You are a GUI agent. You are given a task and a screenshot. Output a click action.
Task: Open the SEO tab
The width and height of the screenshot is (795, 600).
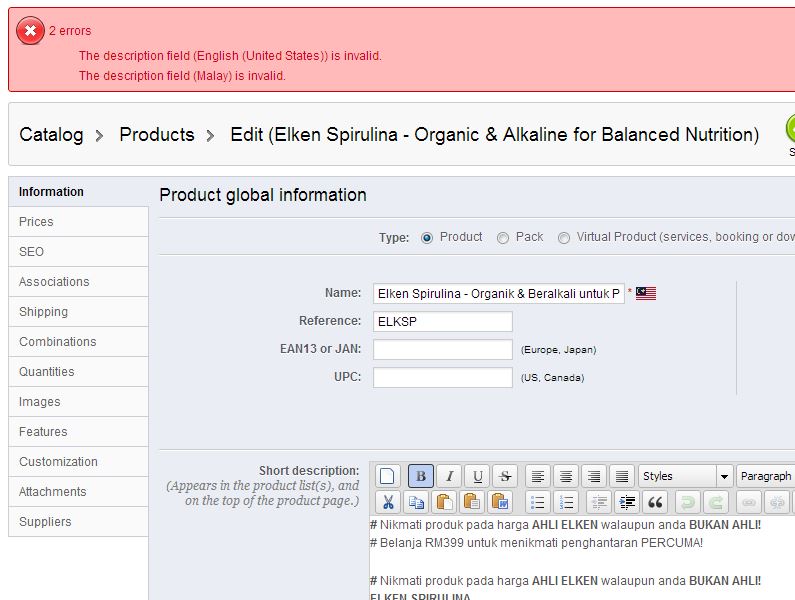79,252
